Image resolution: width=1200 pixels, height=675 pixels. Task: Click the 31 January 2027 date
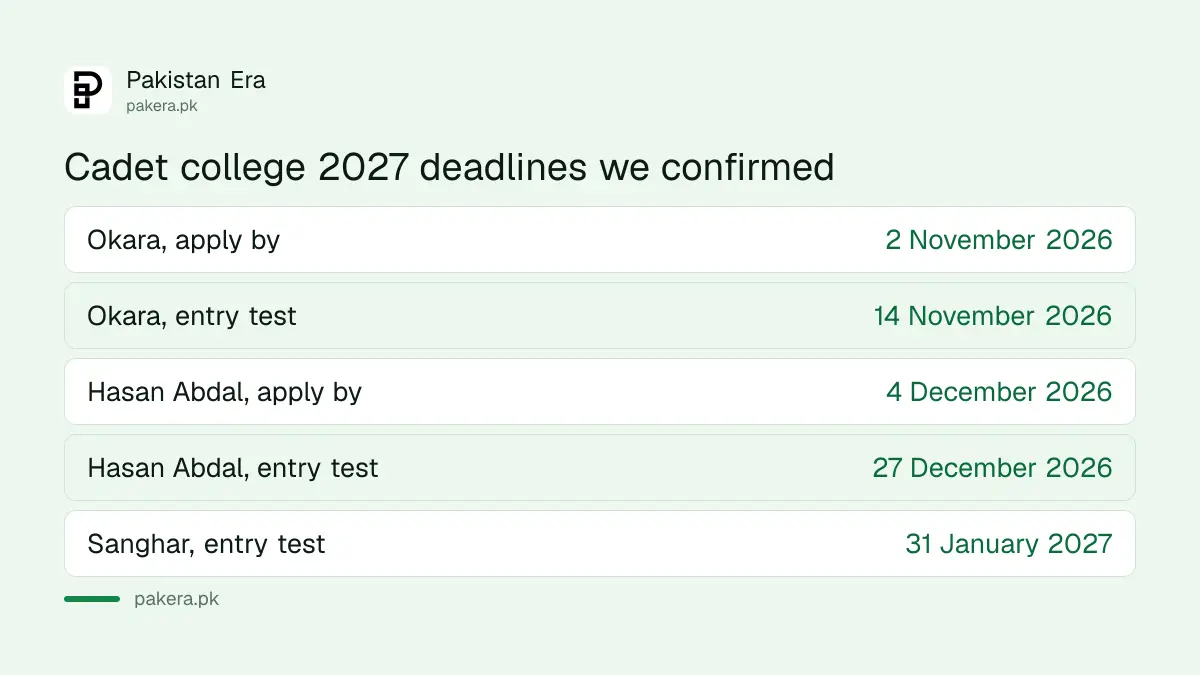pyautogui.click(x=1009, y=544)
